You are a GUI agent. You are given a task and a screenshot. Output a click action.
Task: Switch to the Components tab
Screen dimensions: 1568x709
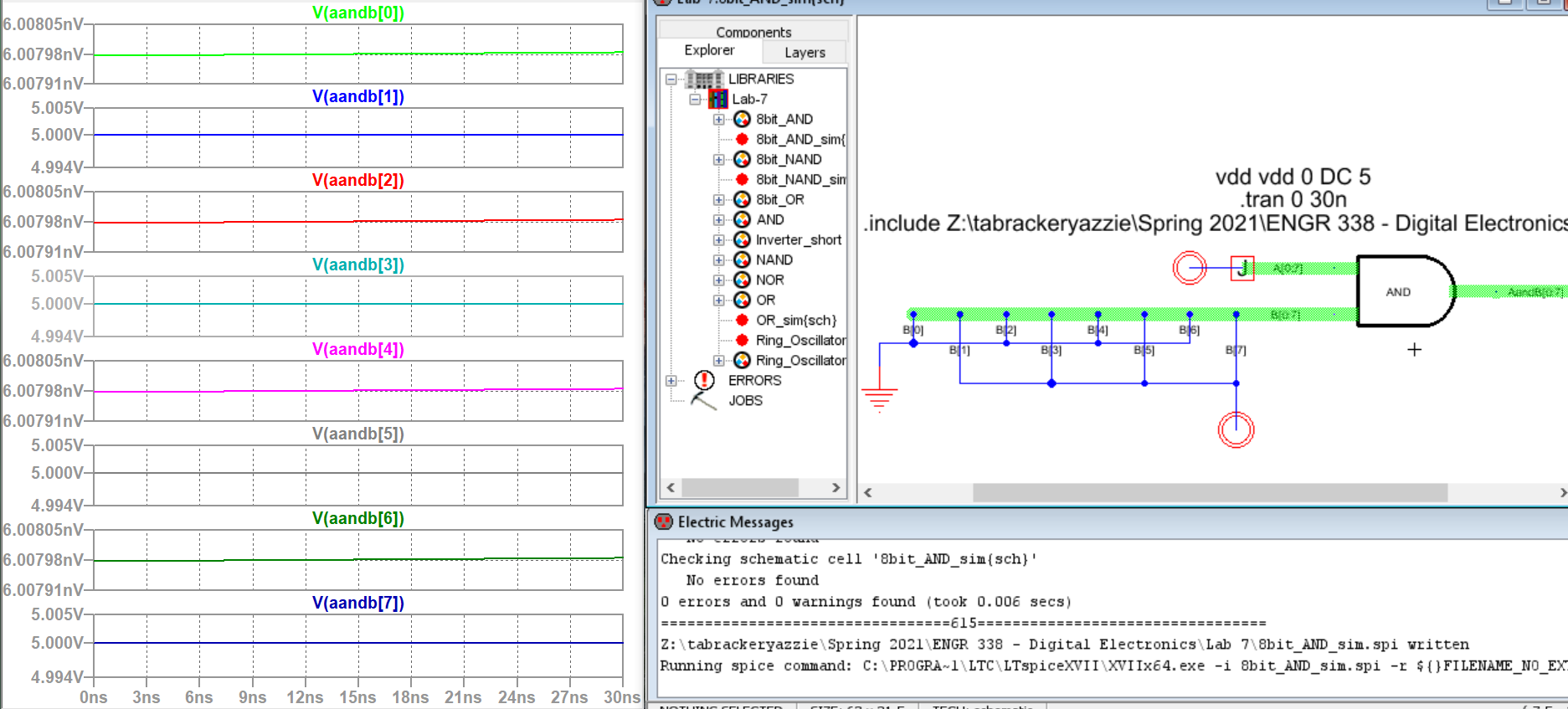pos(753,32)
